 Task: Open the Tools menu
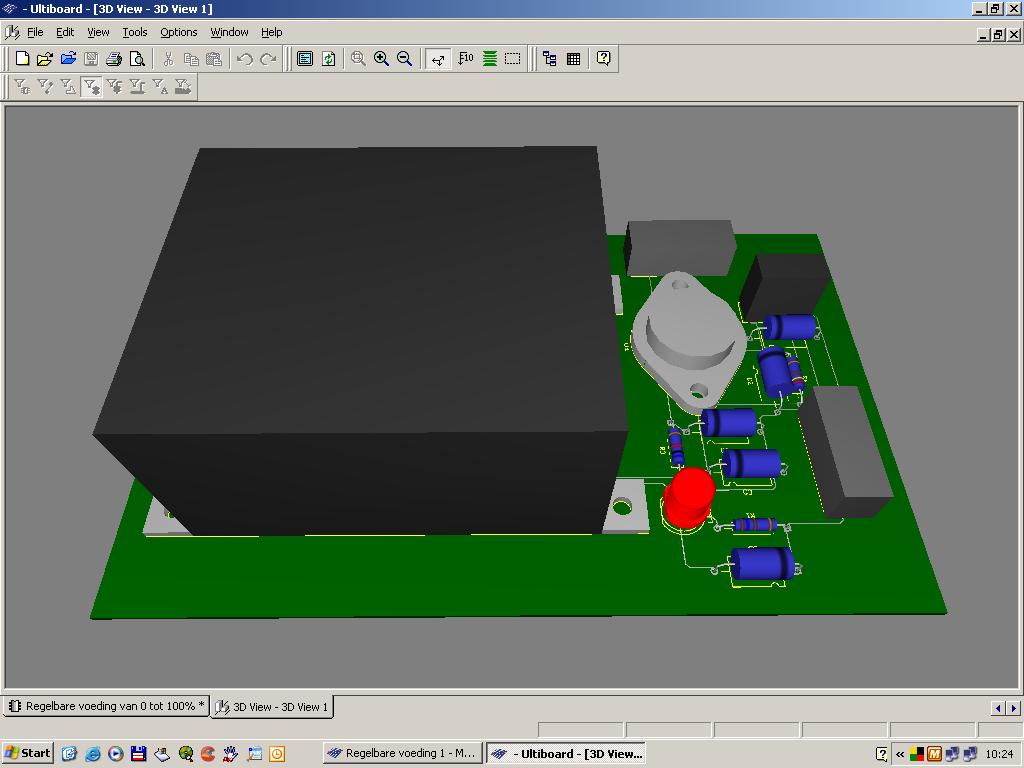(x=134, y=32)
